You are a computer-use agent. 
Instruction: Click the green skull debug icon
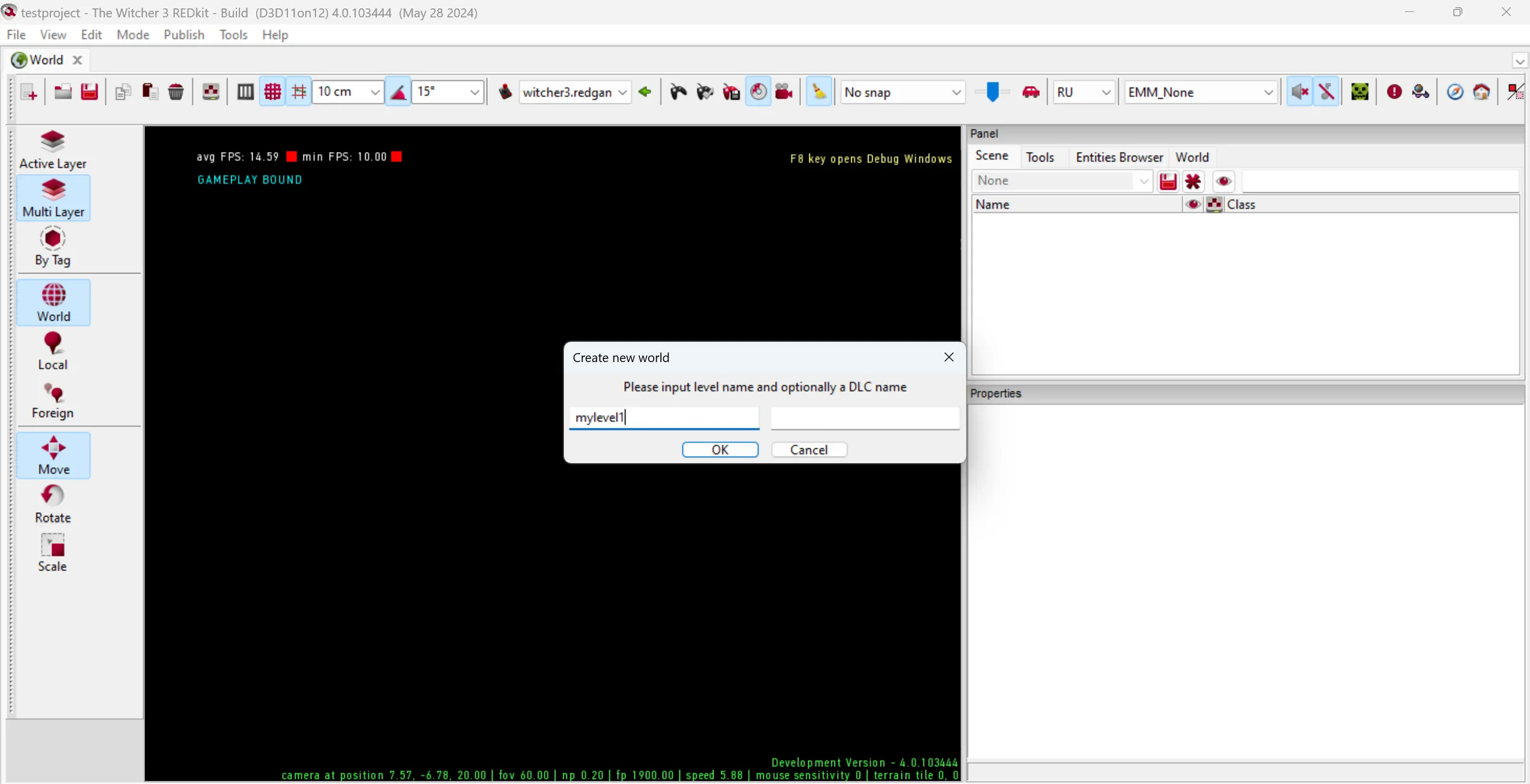1359,92
